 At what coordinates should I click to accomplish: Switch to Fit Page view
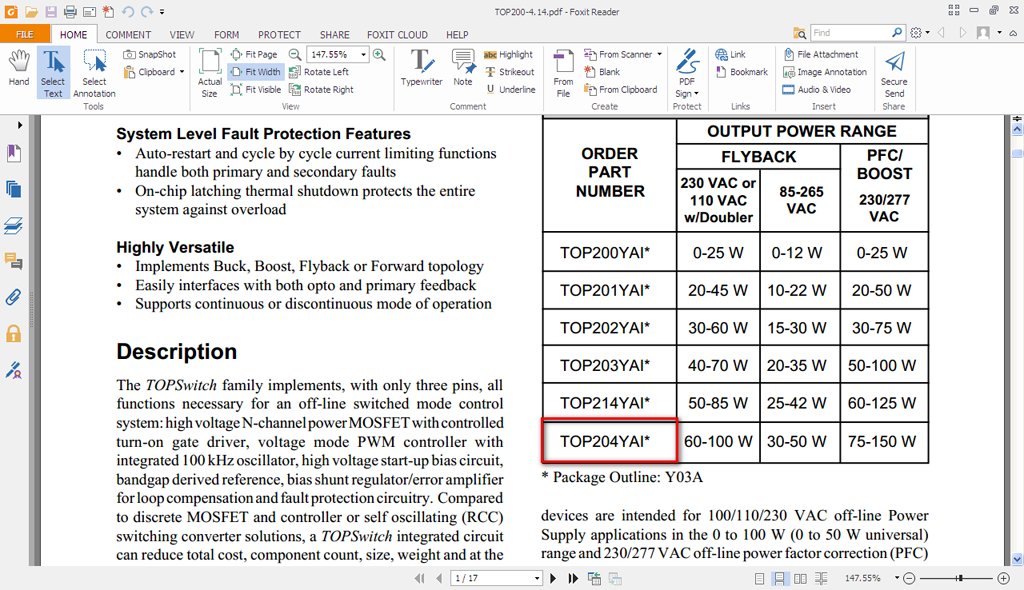[x=254, y=54]
